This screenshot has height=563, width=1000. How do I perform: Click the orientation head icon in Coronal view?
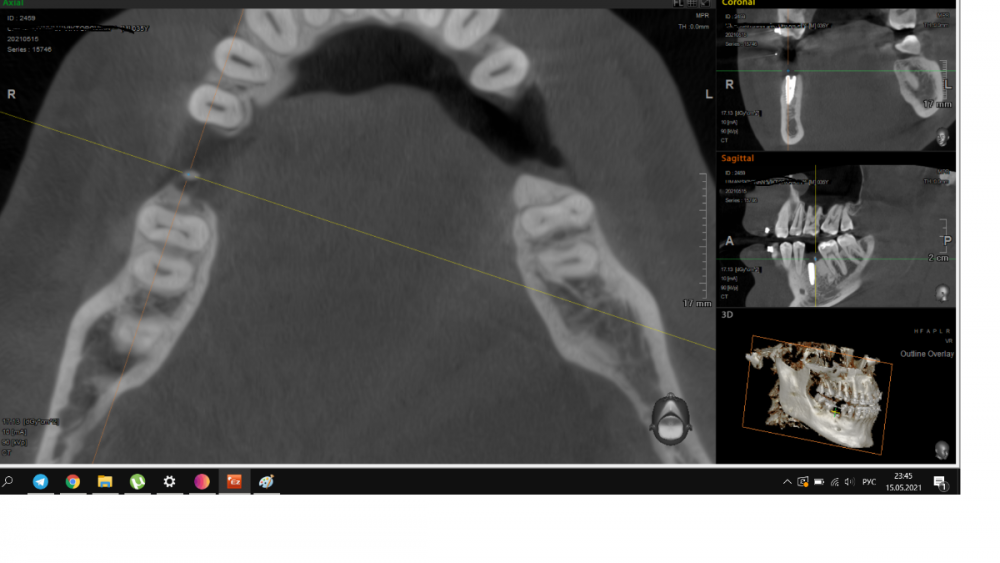tap(941, 137)
